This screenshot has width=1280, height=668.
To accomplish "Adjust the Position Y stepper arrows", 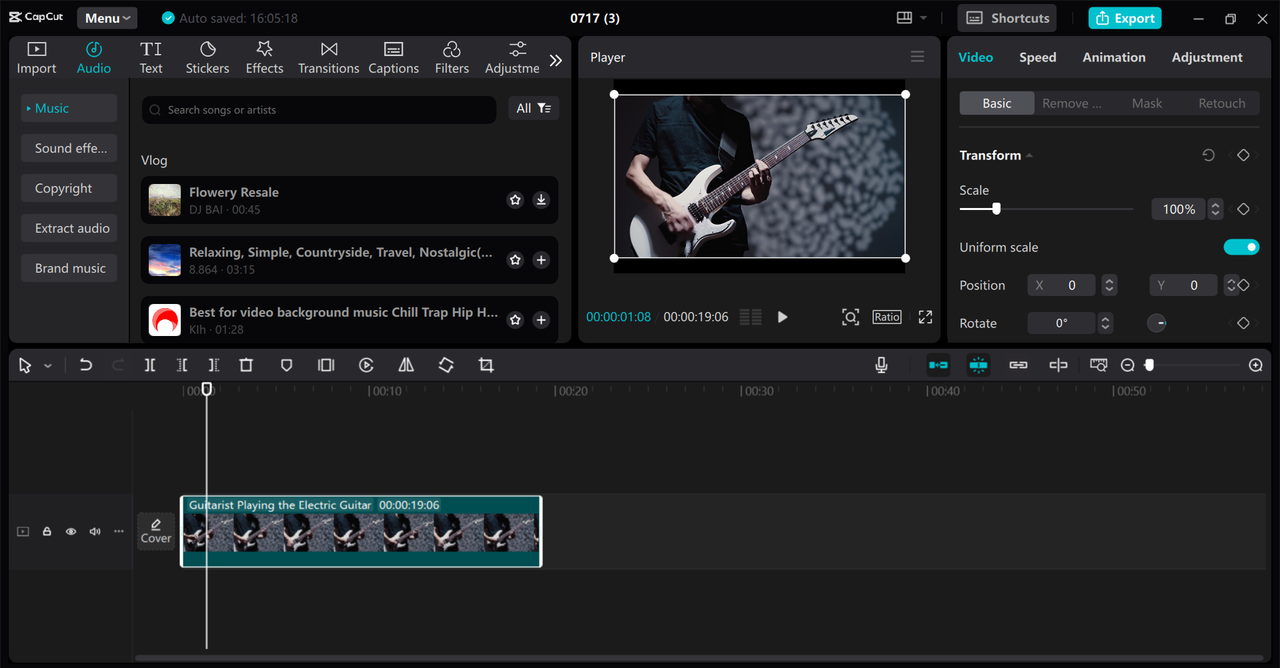I will click(x=1231, y=285).
